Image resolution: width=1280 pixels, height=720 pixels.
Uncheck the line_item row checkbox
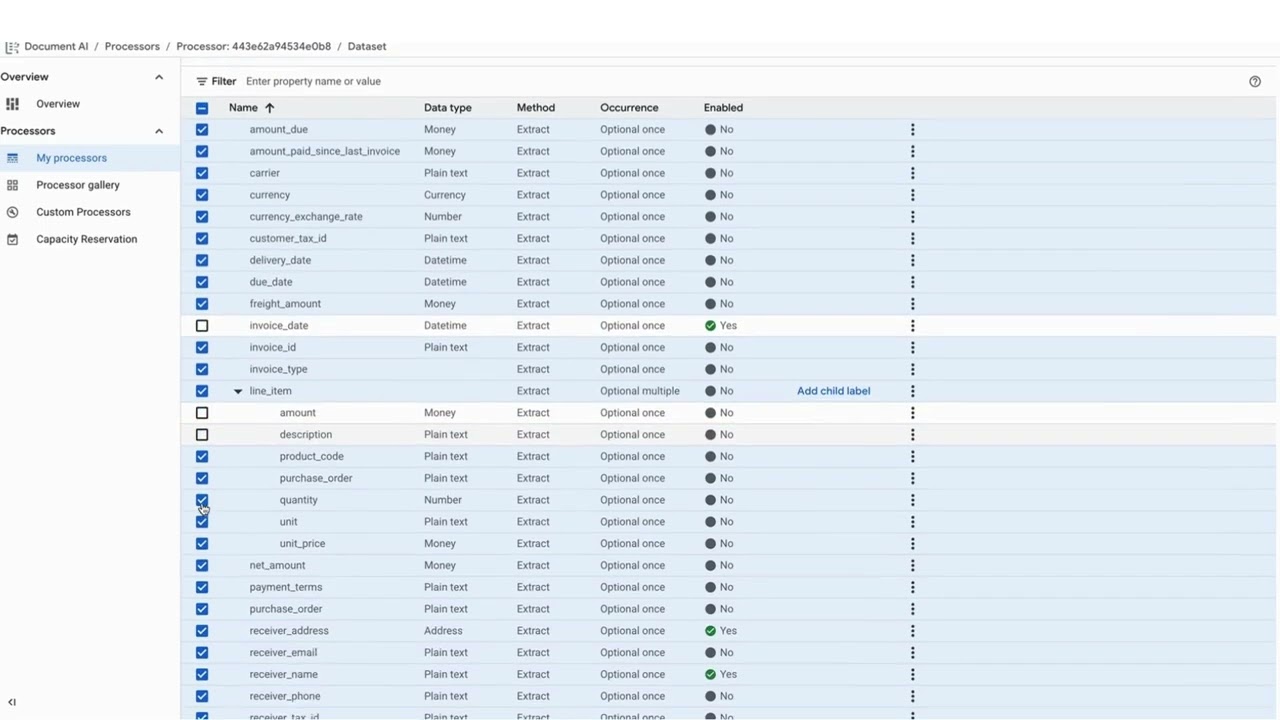(x=202, y=391)
